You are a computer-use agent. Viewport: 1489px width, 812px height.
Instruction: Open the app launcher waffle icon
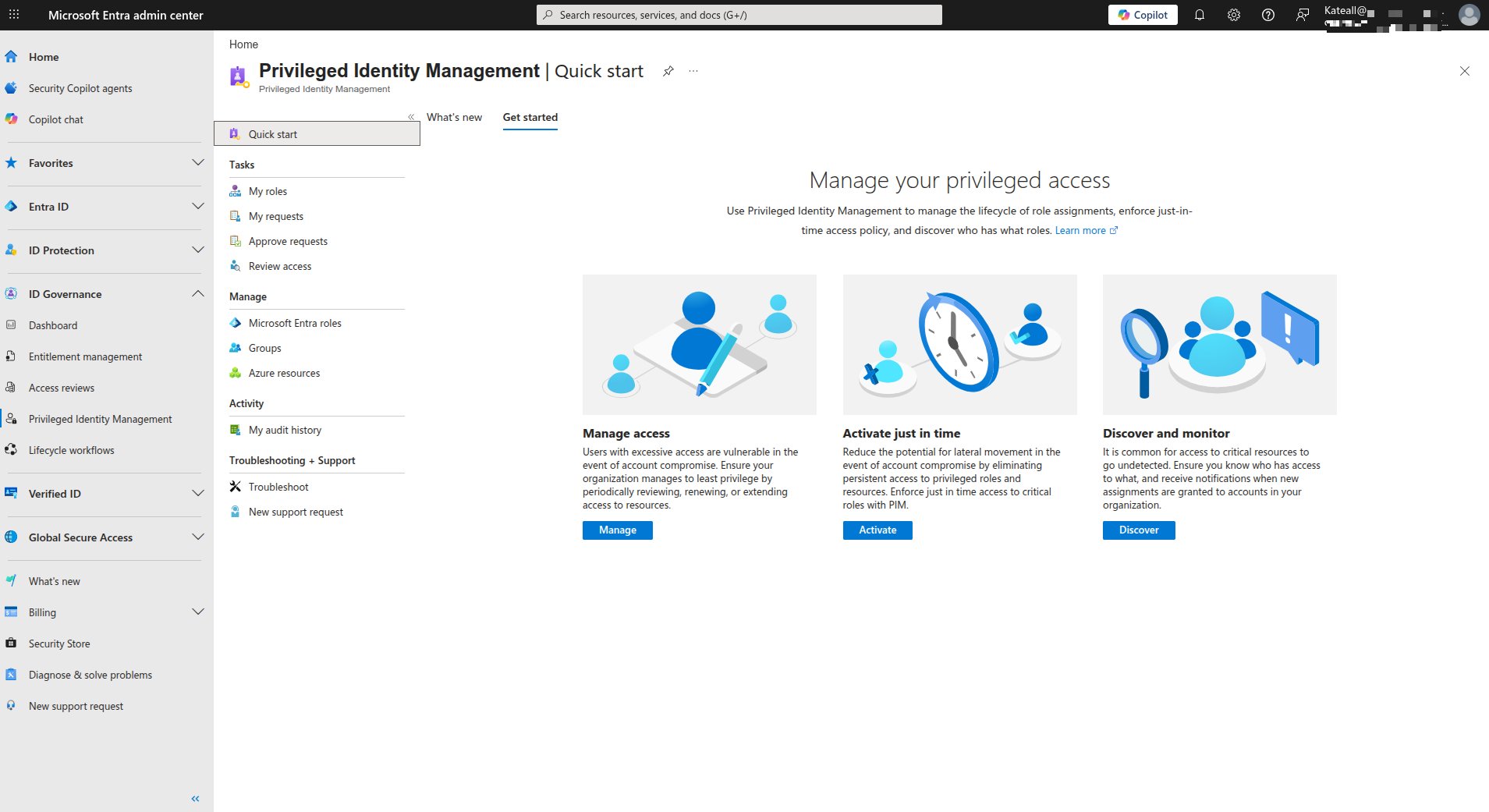tap(14, 15)
